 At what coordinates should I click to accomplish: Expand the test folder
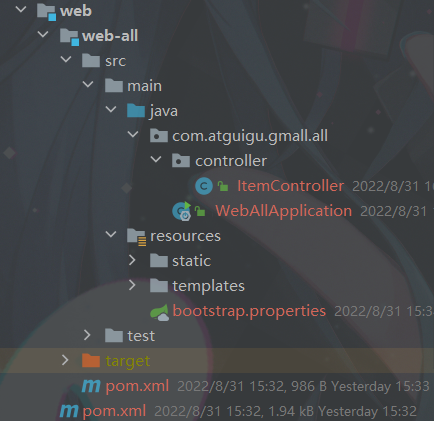pos(87,335)
